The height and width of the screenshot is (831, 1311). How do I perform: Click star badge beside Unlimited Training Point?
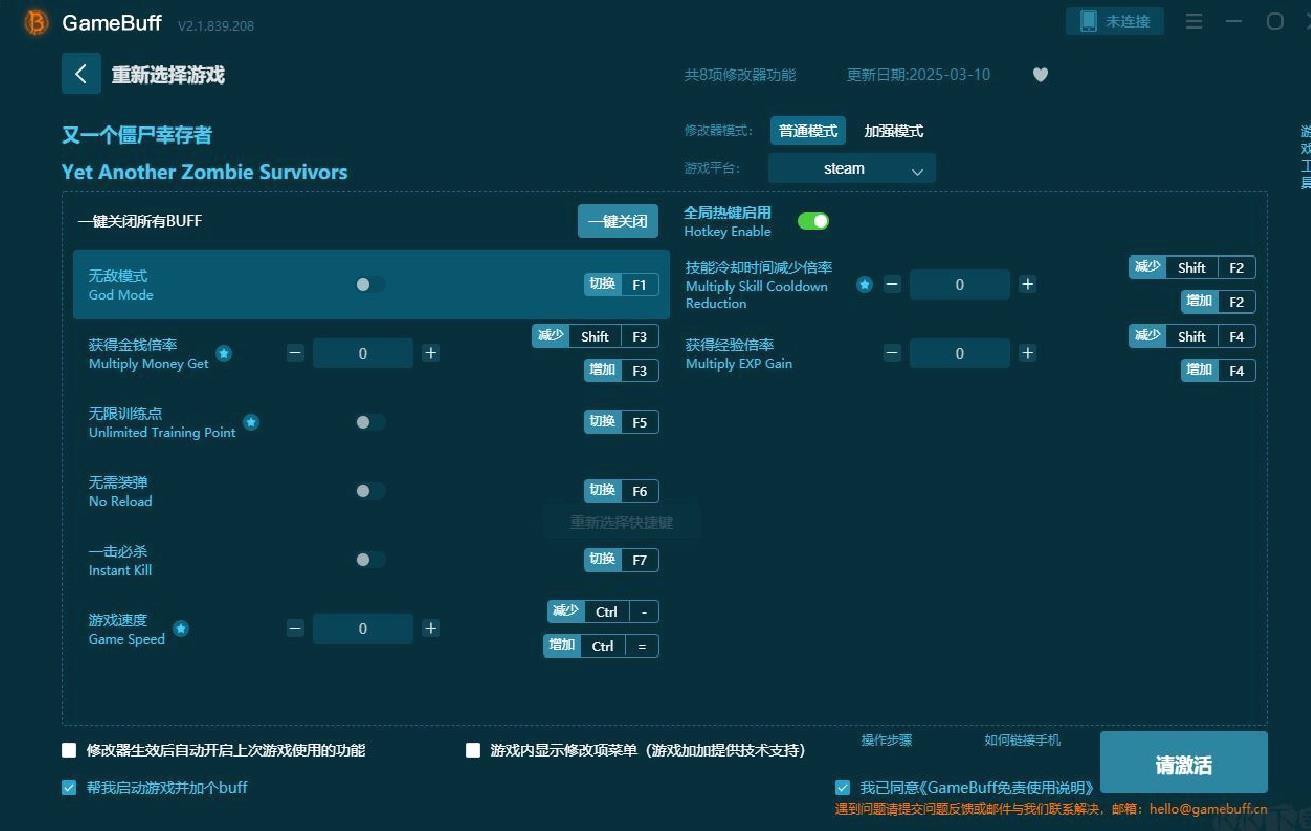(x=251, y=422)
